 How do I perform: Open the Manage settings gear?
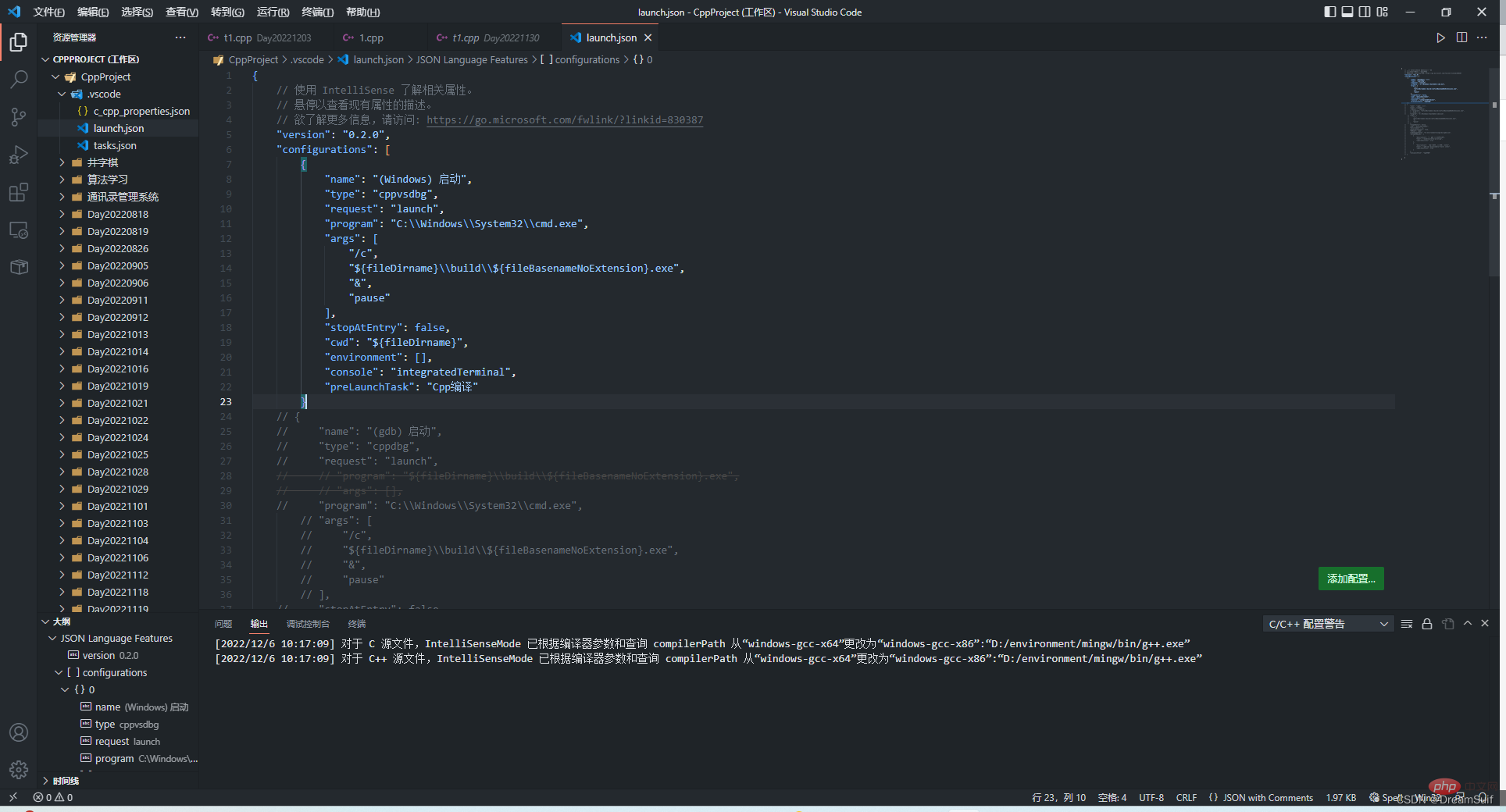19,770
